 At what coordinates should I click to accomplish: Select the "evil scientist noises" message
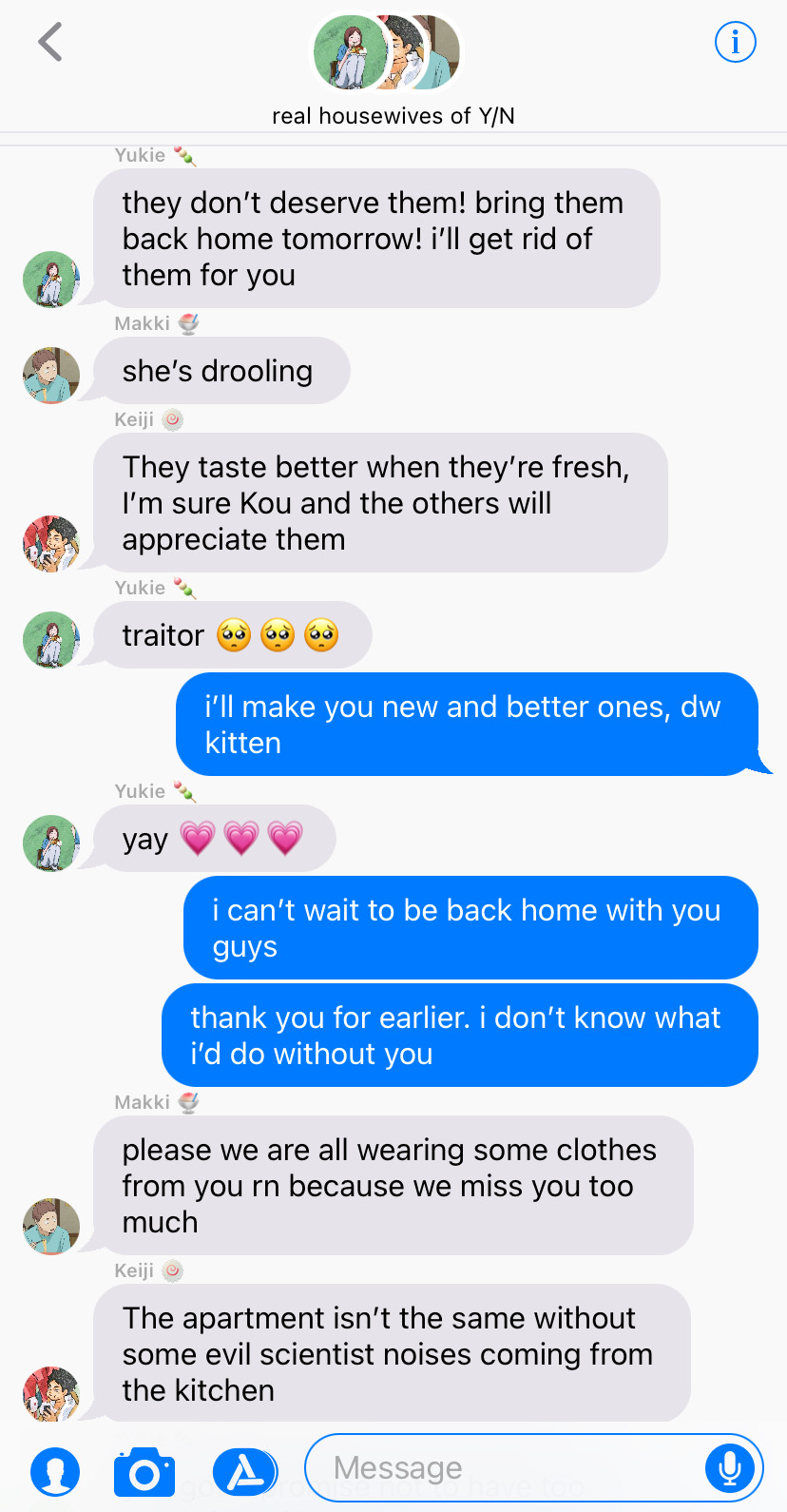[392, 1354]
